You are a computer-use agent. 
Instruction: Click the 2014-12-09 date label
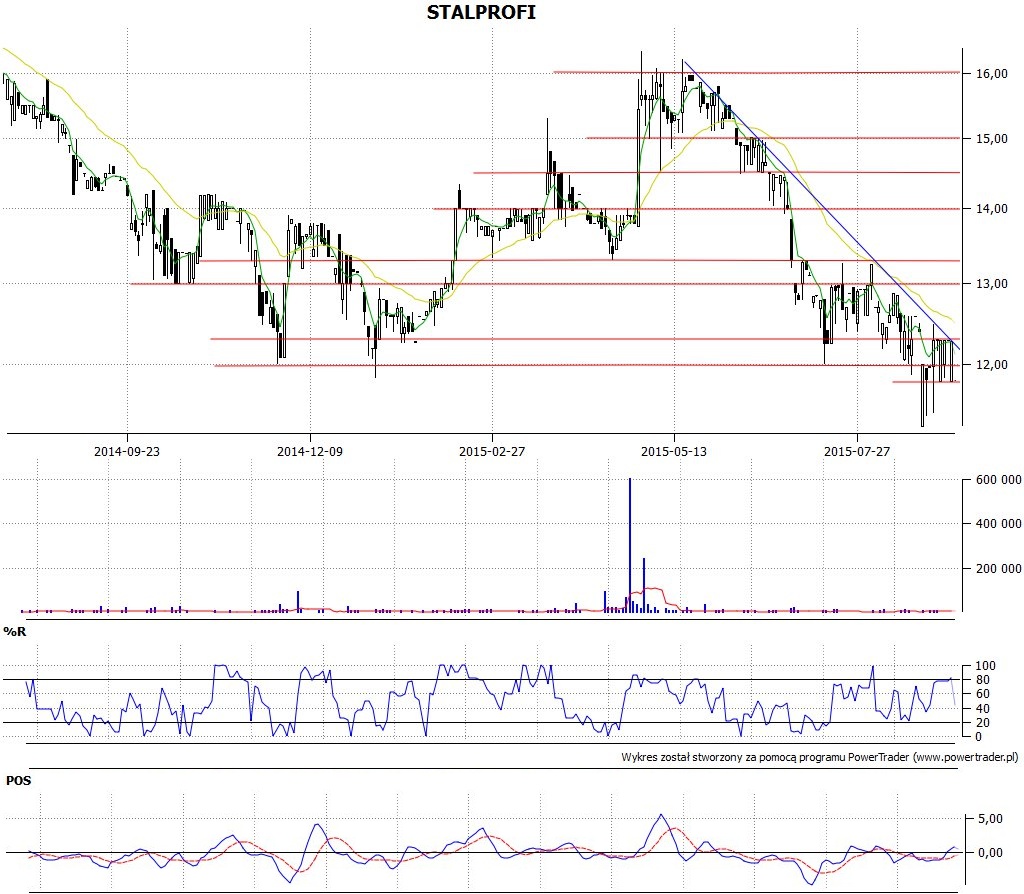tap(310, 451)
